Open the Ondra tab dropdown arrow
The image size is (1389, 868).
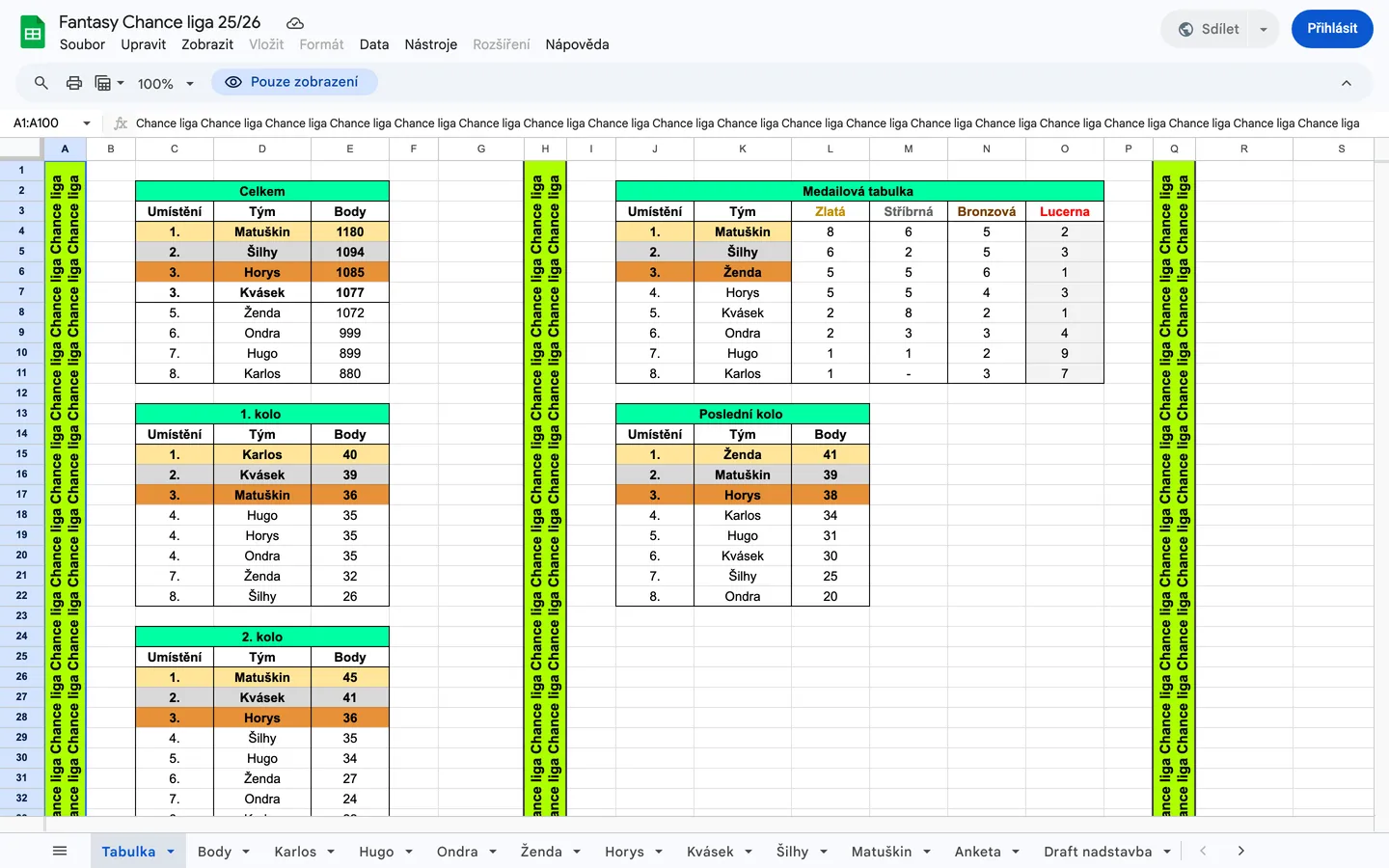pyautogui.click(x=493, y=852)
